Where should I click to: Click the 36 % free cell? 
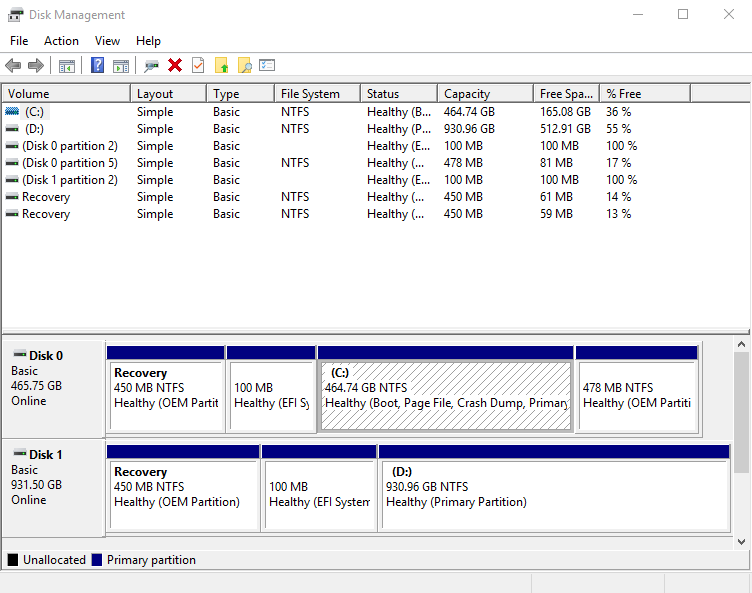coord(619,112)
